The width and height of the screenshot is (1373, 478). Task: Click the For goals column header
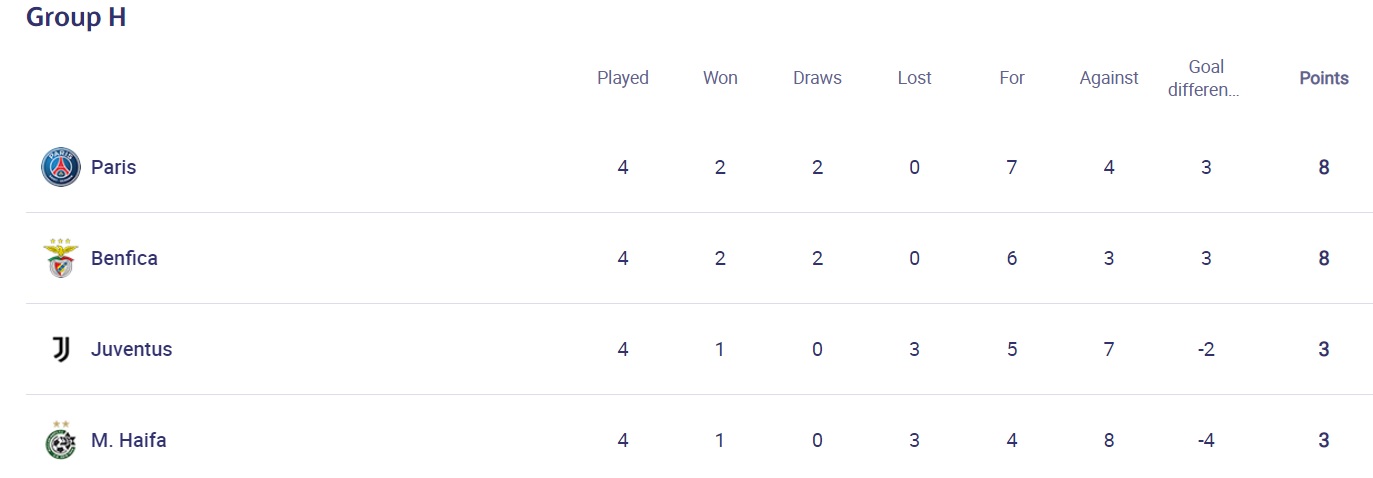pos(1012,78)
